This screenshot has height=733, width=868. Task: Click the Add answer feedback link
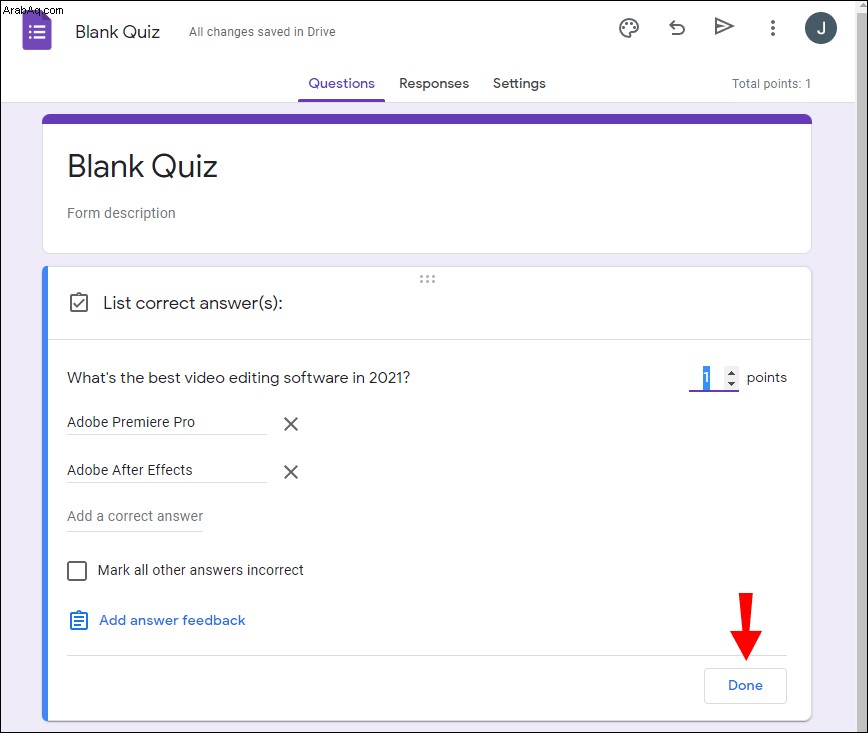(x=172, y=620)
